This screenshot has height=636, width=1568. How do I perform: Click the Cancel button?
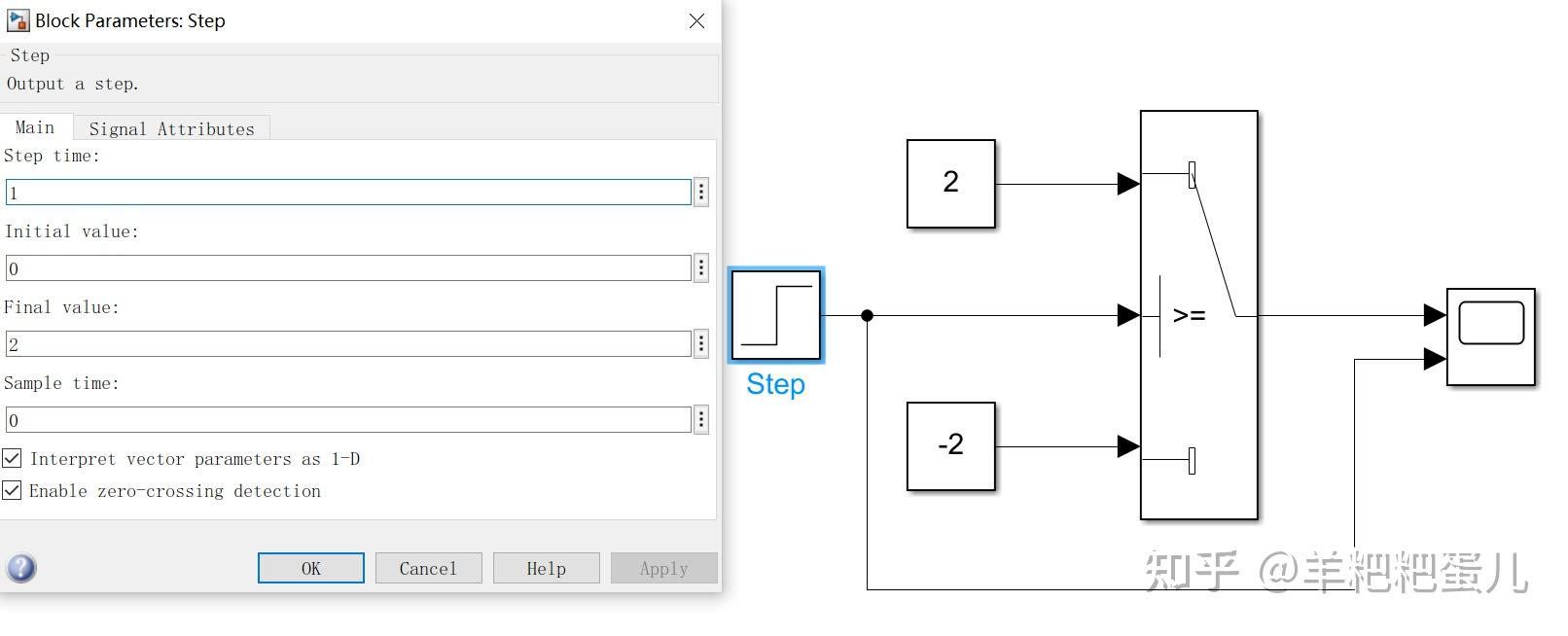(428, 568)
